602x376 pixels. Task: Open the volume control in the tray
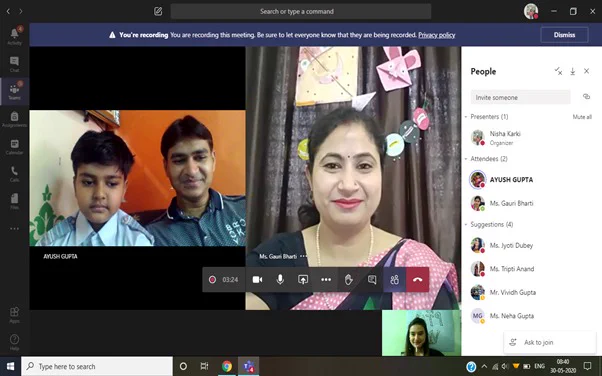pos(505,367)
